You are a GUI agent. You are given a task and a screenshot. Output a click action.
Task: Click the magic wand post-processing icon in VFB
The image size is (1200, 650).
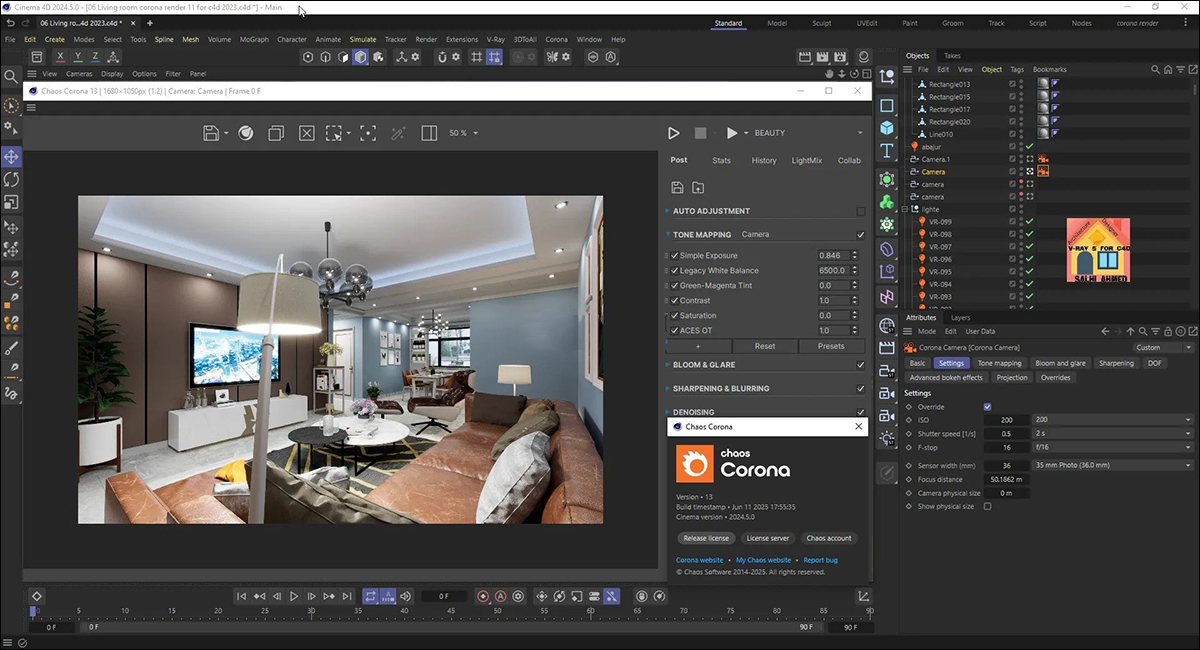click(x=398, y=132)
